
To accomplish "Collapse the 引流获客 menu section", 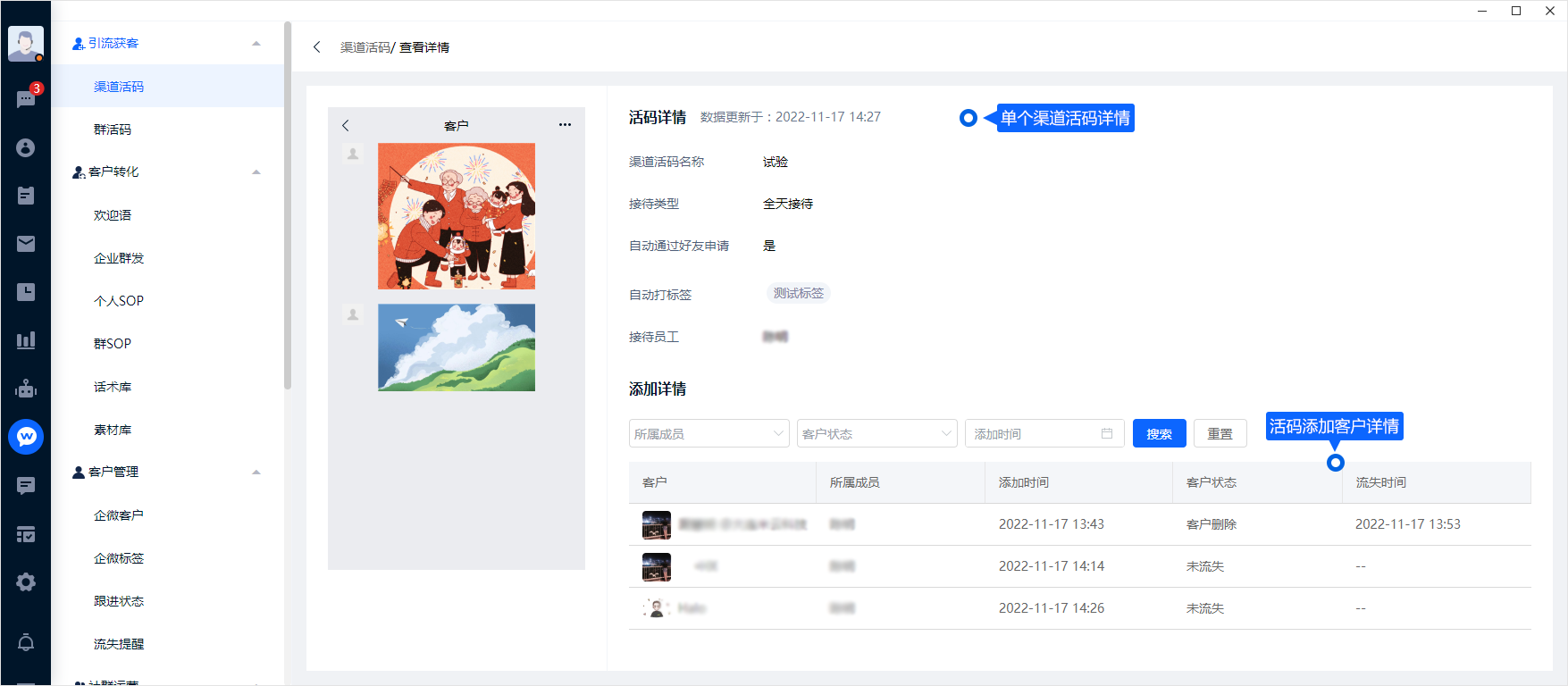I will pyautogui.click(x=256, y=43).
